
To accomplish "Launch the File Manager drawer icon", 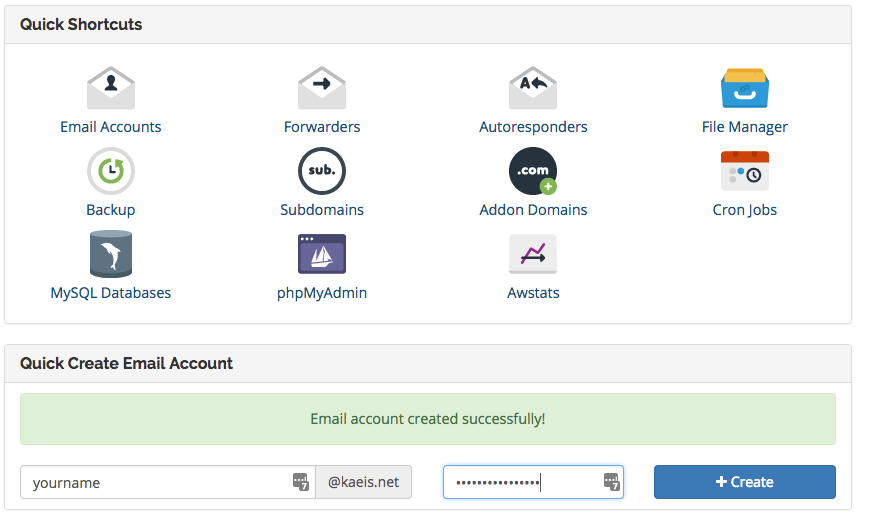I will tap(745, 88).
